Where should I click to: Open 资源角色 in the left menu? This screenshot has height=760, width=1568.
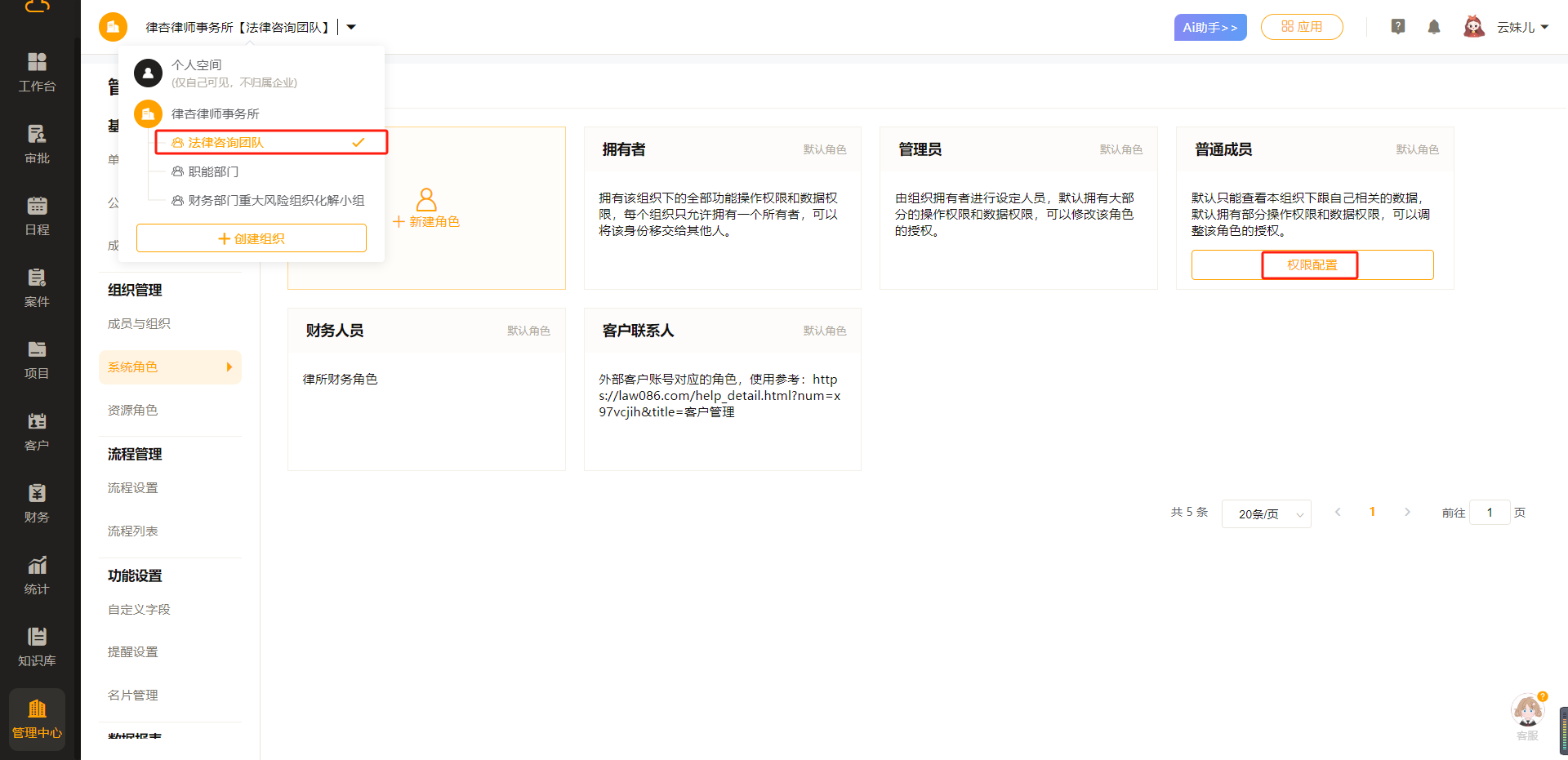tap(133, 410)
